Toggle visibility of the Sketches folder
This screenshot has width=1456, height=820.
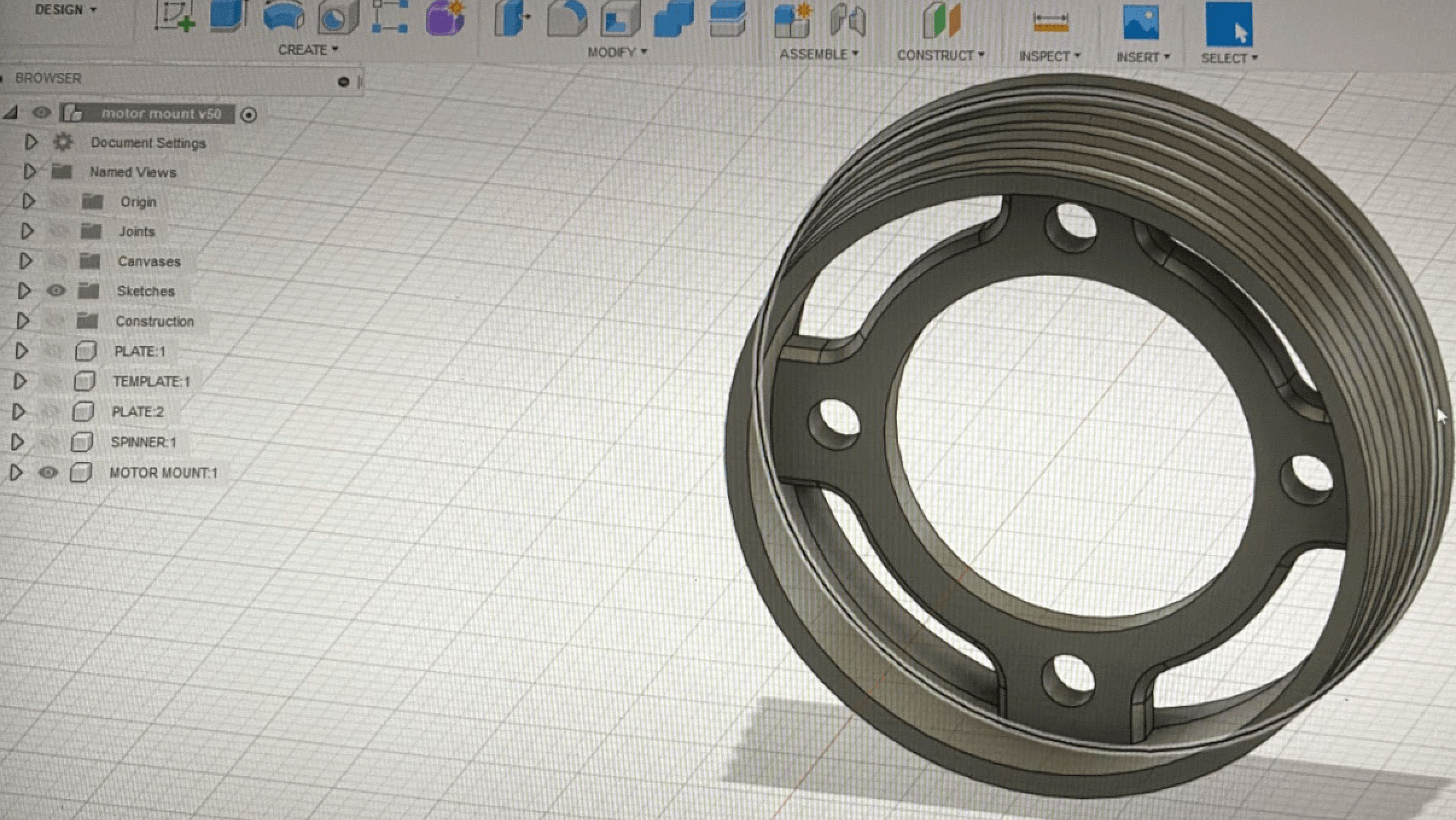pos(56,291)
